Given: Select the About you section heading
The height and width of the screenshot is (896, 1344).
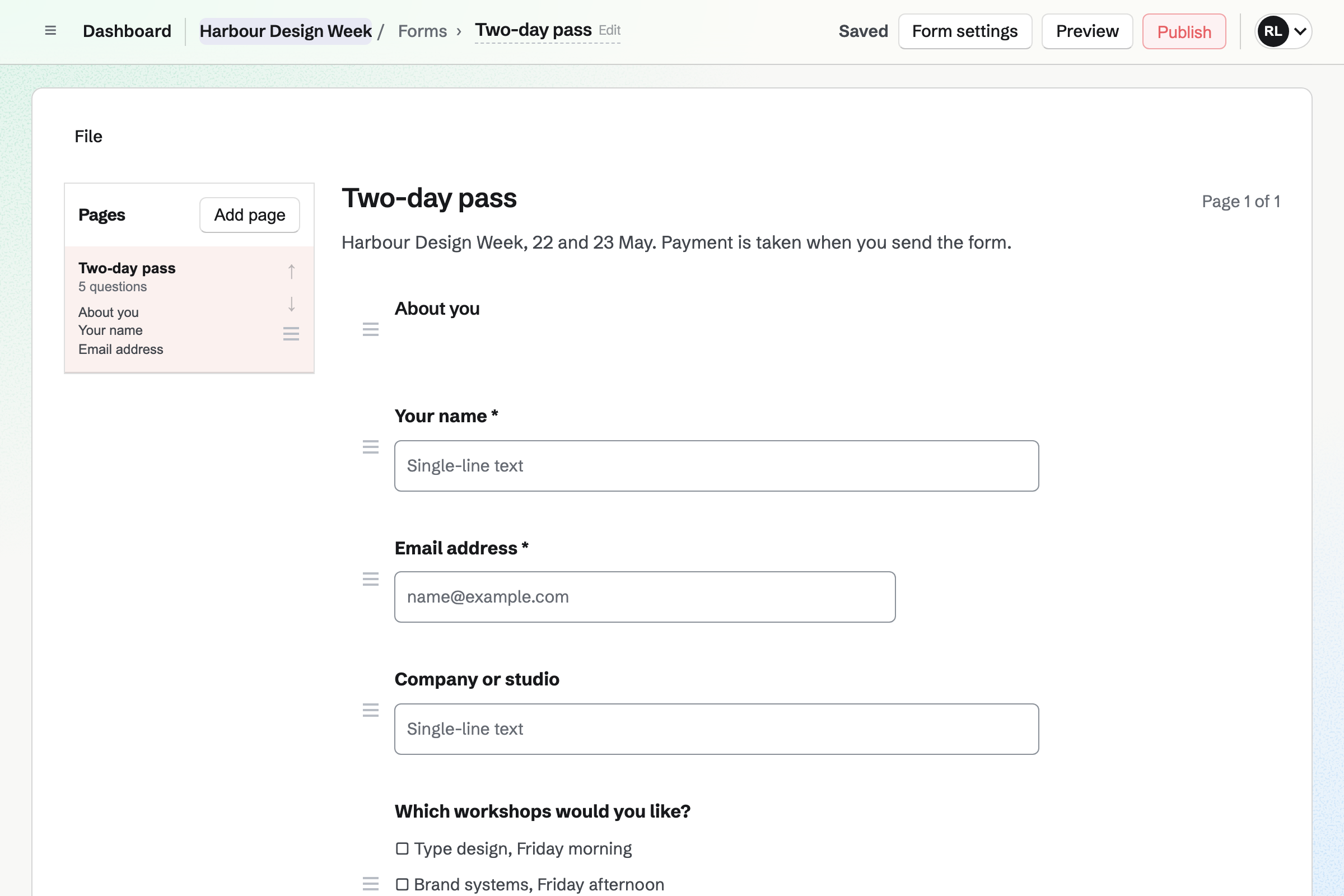Looking at the screenshot, I should 437,309.
